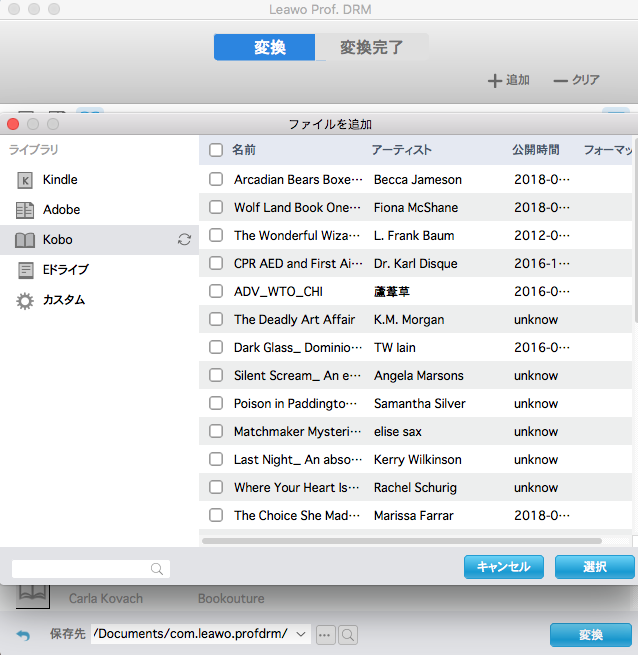Screen dimensions: 638x655
Task: Click artist Kerry Wilkinson
Action: [x=418, y=460]
